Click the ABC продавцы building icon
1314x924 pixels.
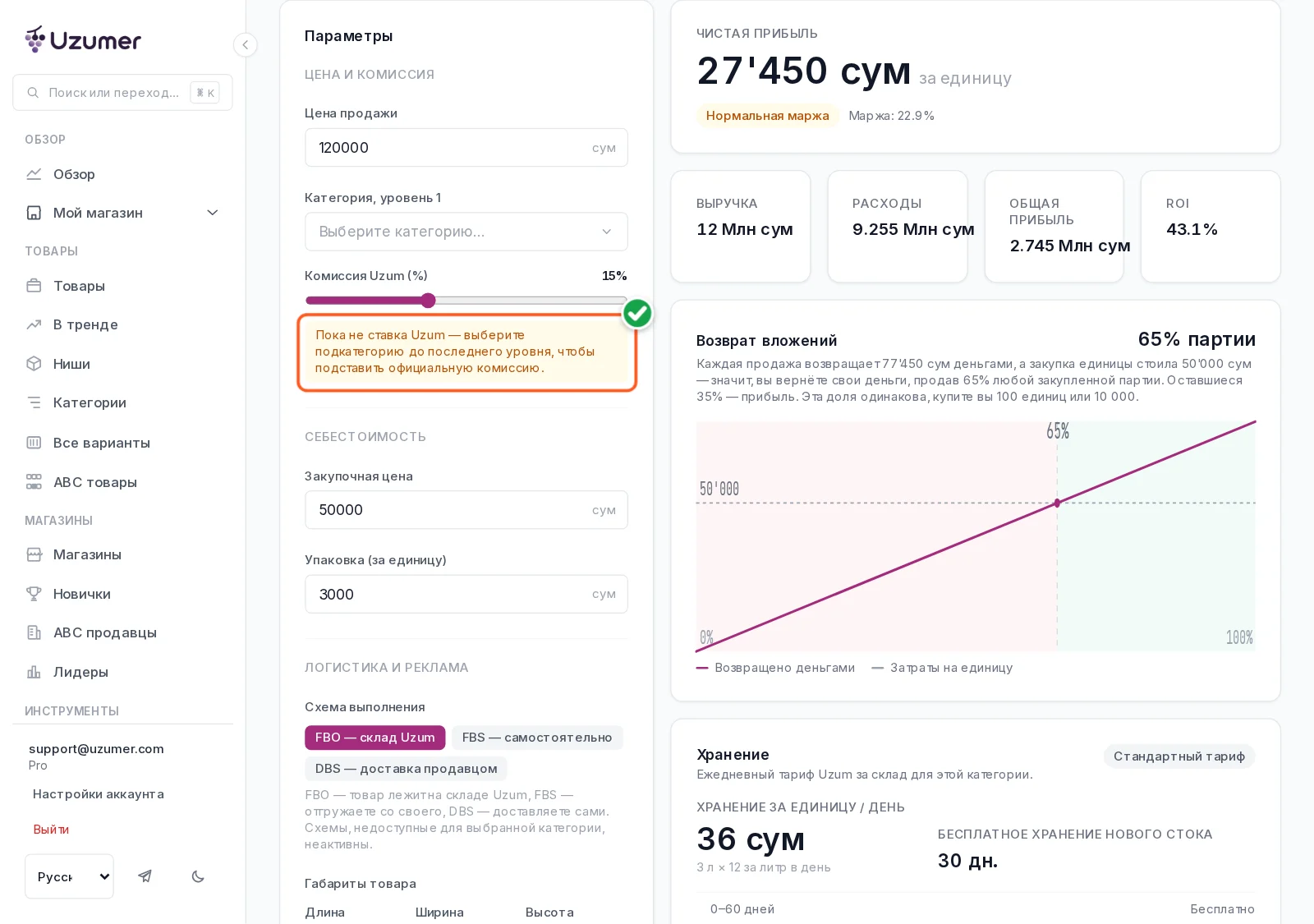[34, 632]
